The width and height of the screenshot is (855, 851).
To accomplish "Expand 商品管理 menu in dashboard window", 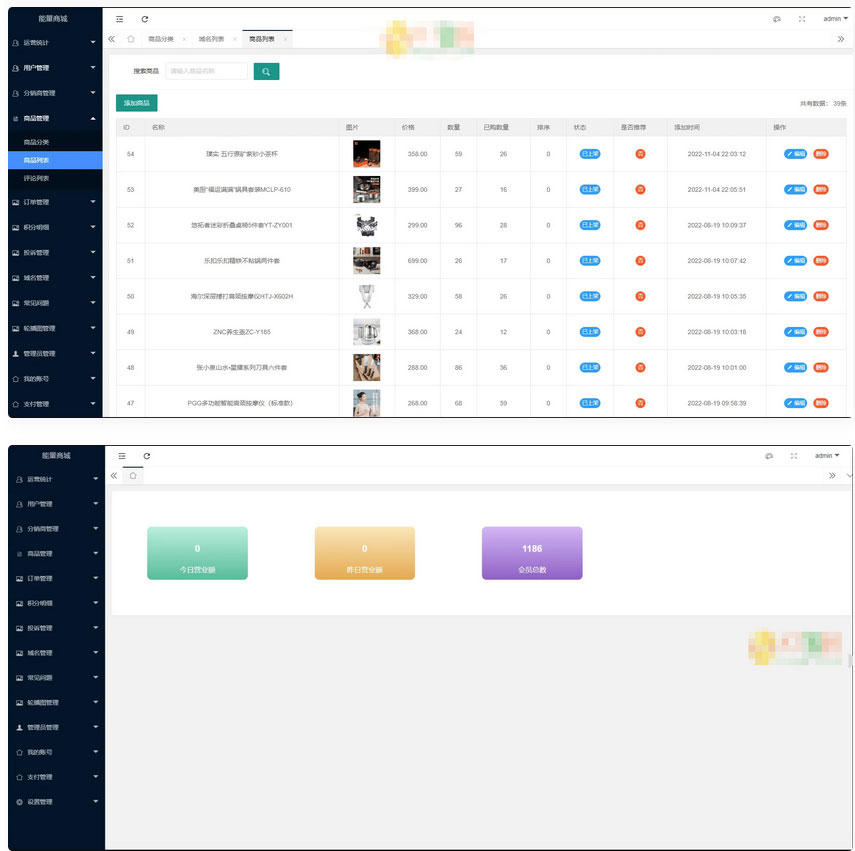I will [x=56, y=554].
